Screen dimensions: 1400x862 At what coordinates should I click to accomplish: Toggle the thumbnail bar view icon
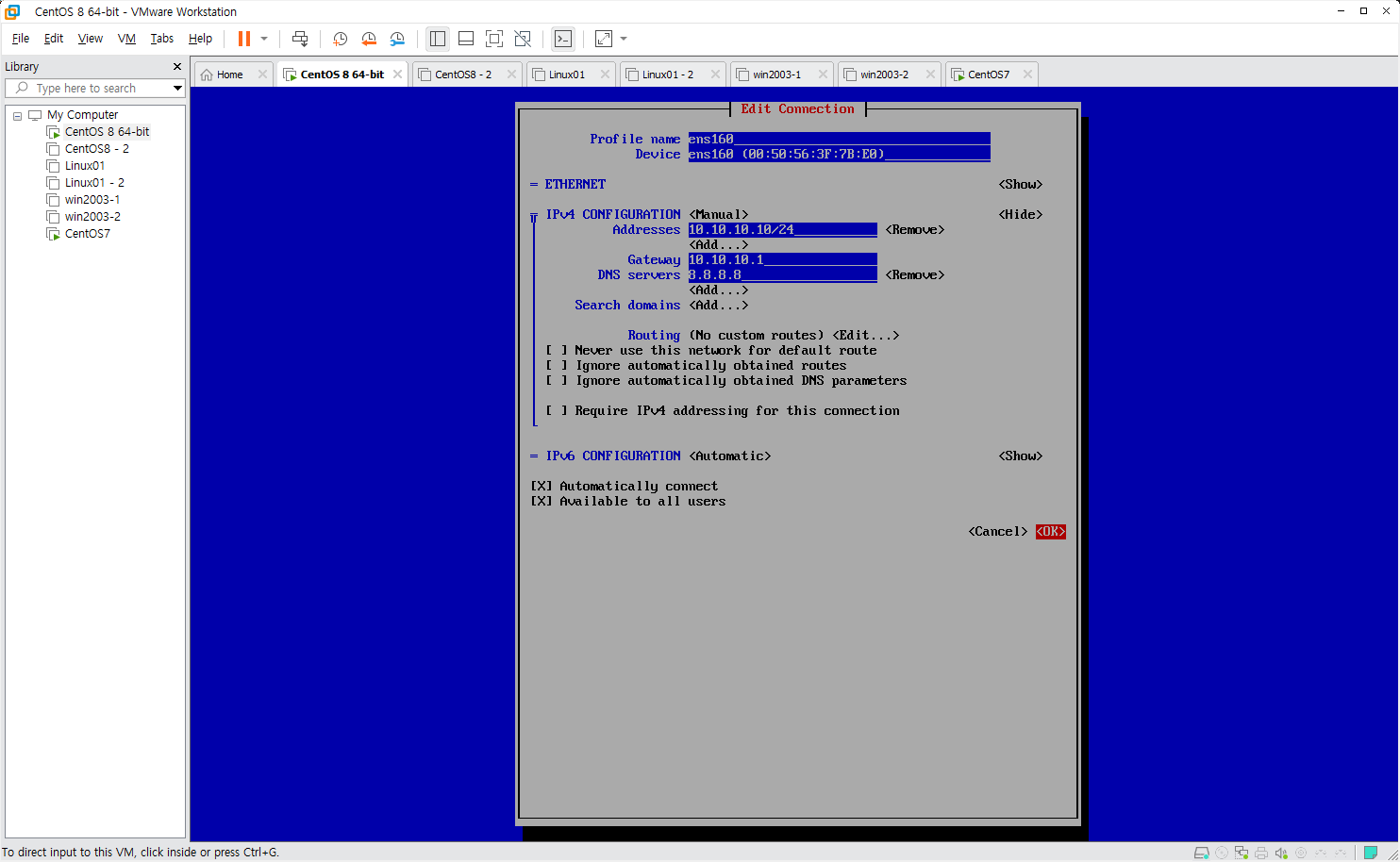coord(466,39)
